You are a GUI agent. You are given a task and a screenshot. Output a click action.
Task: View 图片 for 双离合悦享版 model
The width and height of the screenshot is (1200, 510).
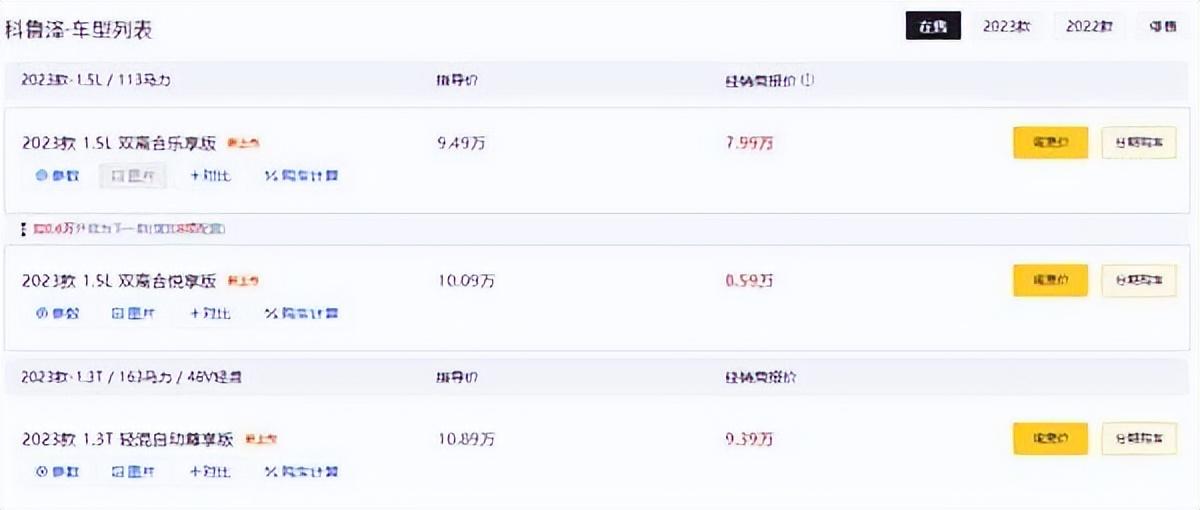pyautogui.click(x=132, y=314)
